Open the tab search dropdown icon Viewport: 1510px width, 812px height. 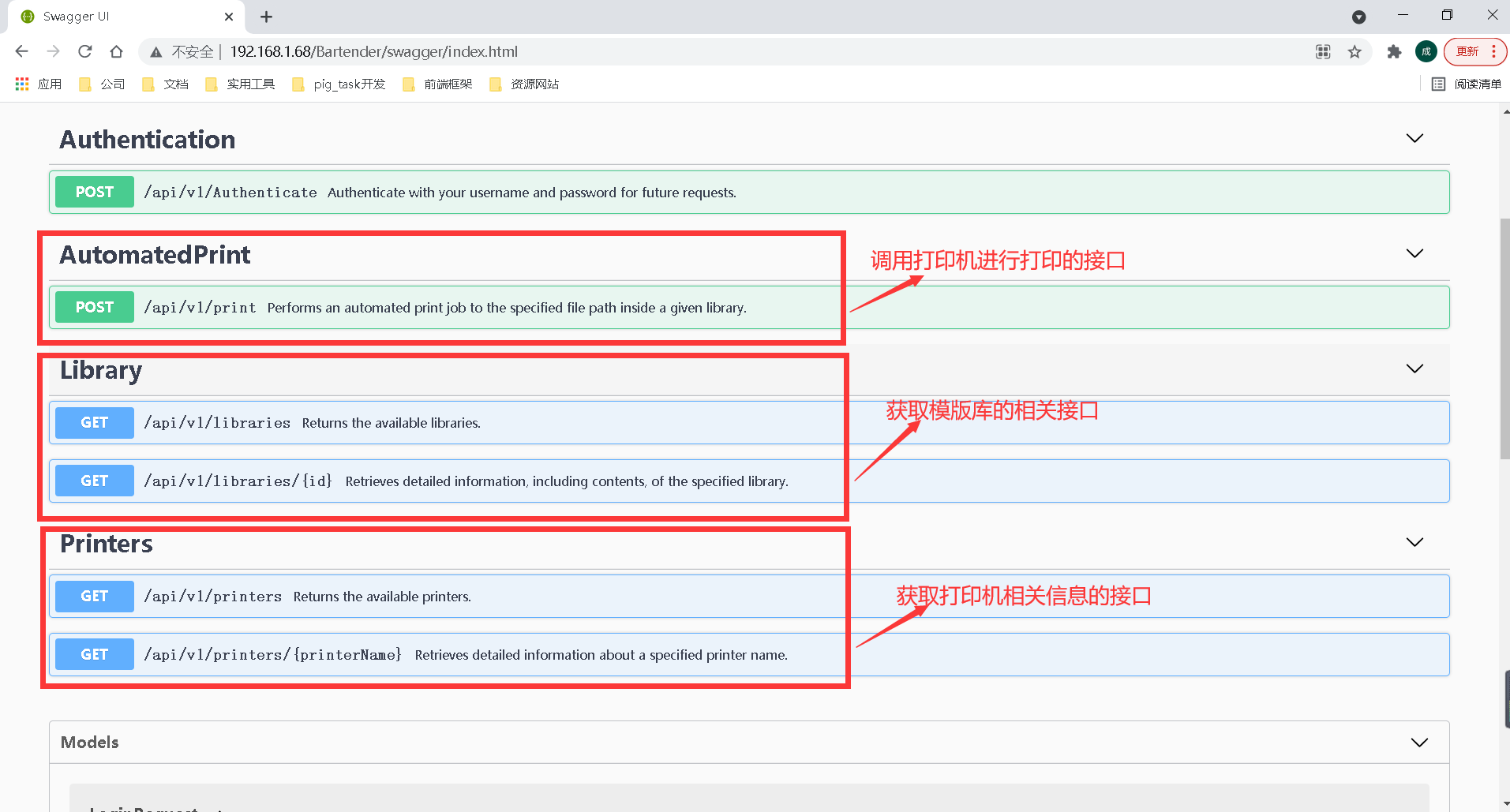pyautogui.click(x=1358, y=17)
